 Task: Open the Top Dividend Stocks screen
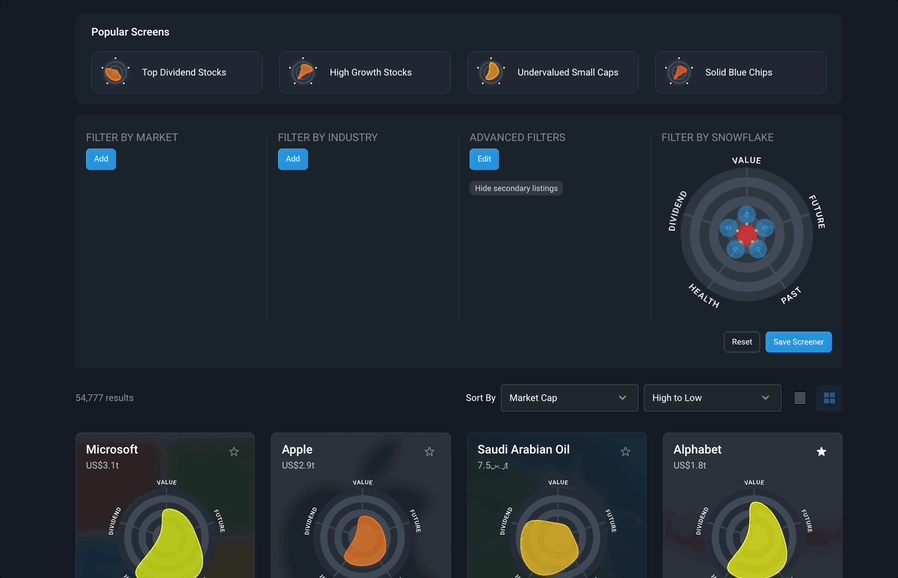point(177,72)
